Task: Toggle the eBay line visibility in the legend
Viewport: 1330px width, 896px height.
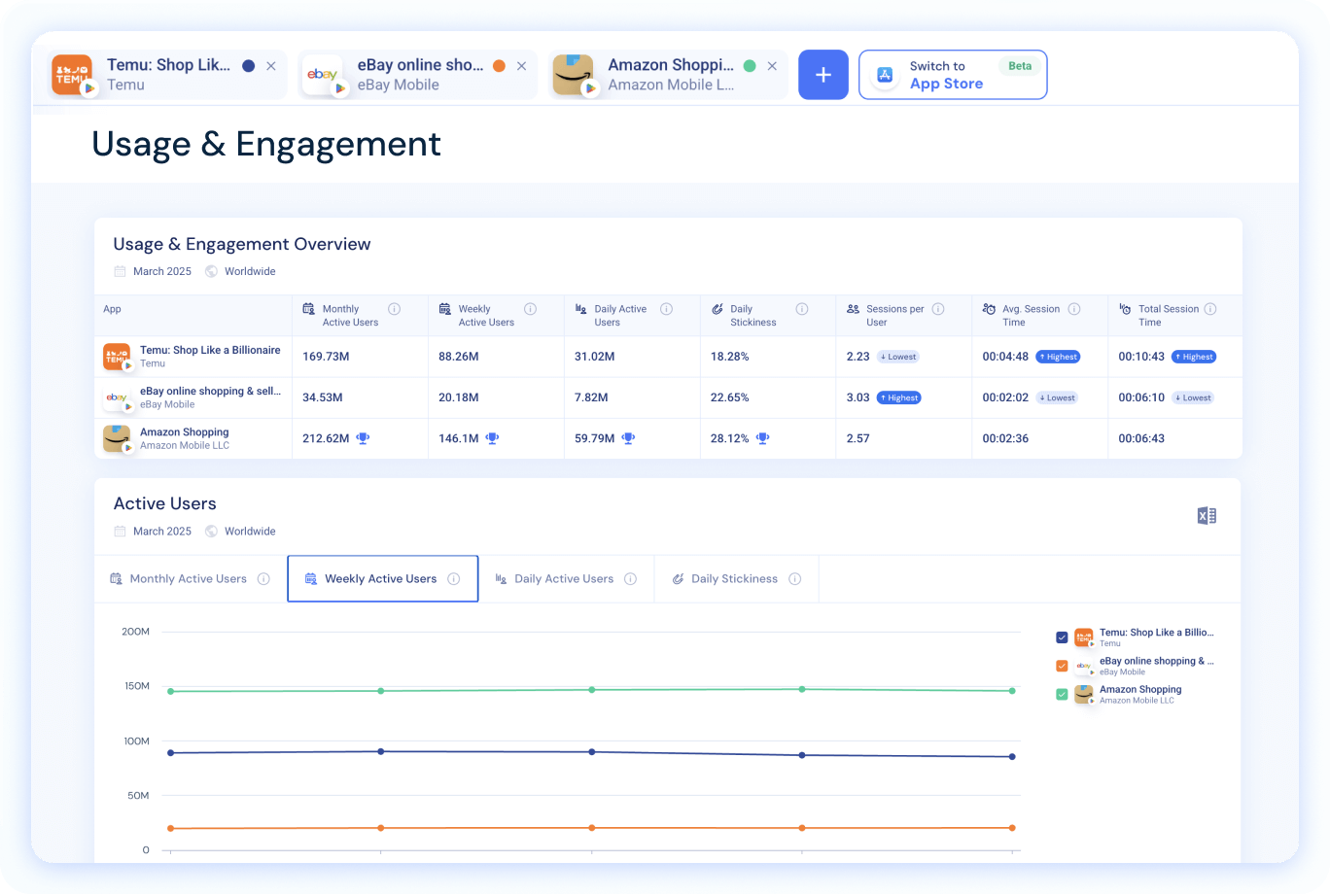Action: click(x=1062, y=666)
